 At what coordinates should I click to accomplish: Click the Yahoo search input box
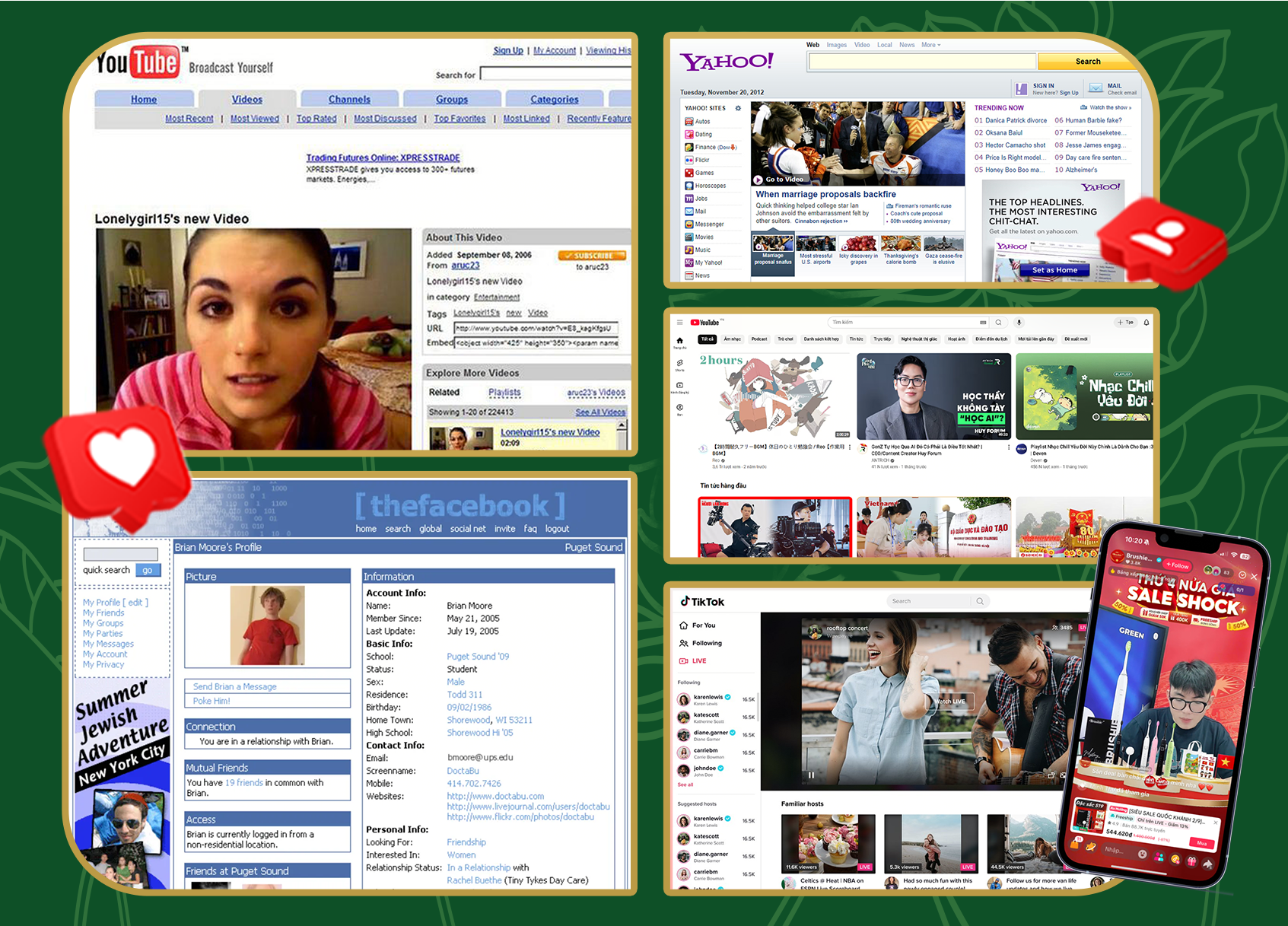[x=922, y=62]
